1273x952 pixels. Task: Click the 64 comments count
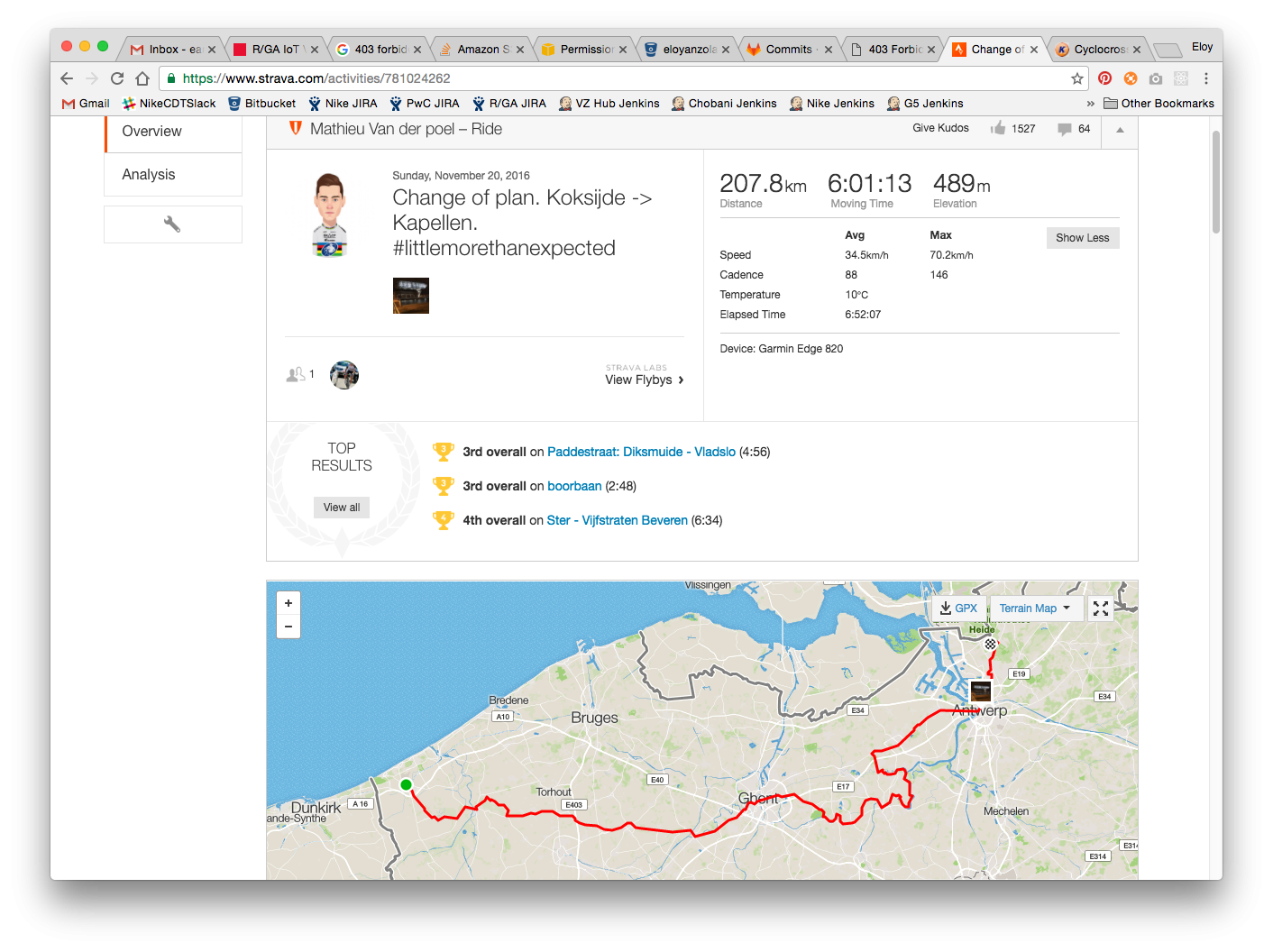click(1084, 129)
